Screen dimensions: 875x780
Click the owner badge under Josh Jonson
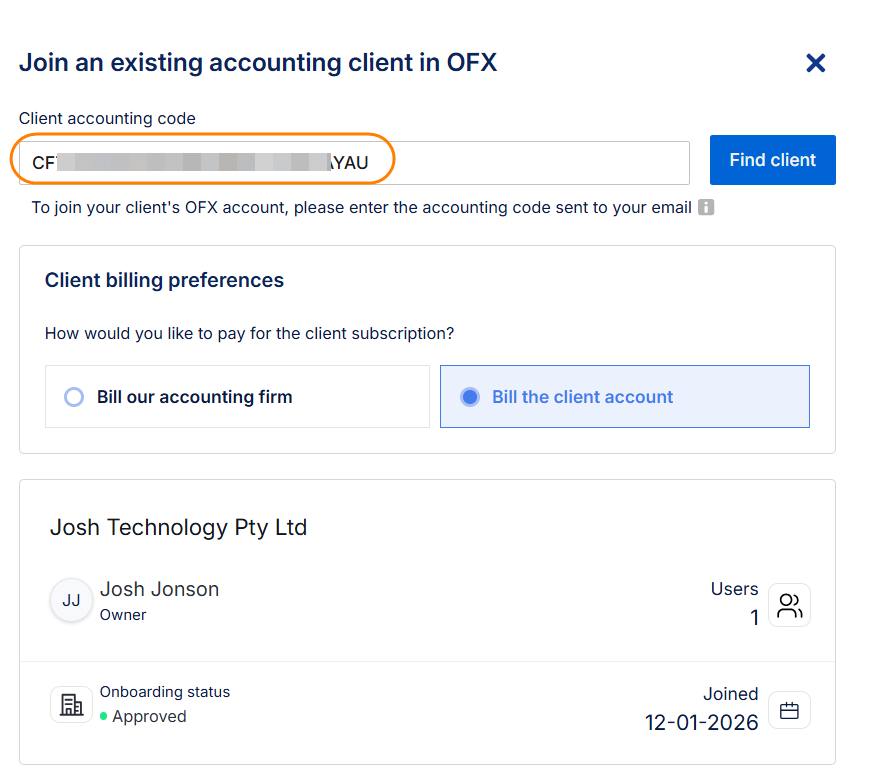122,615
